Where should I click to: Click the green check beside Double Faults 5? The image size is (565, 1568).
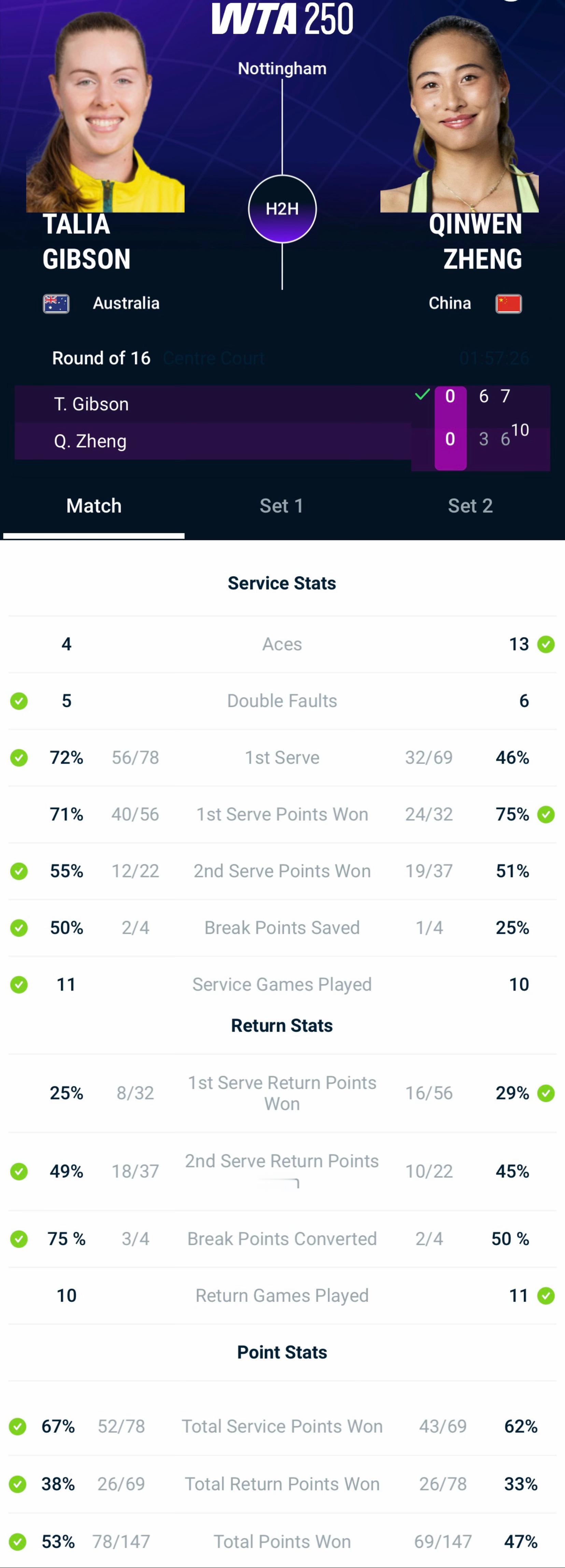(x=19, y=701)
